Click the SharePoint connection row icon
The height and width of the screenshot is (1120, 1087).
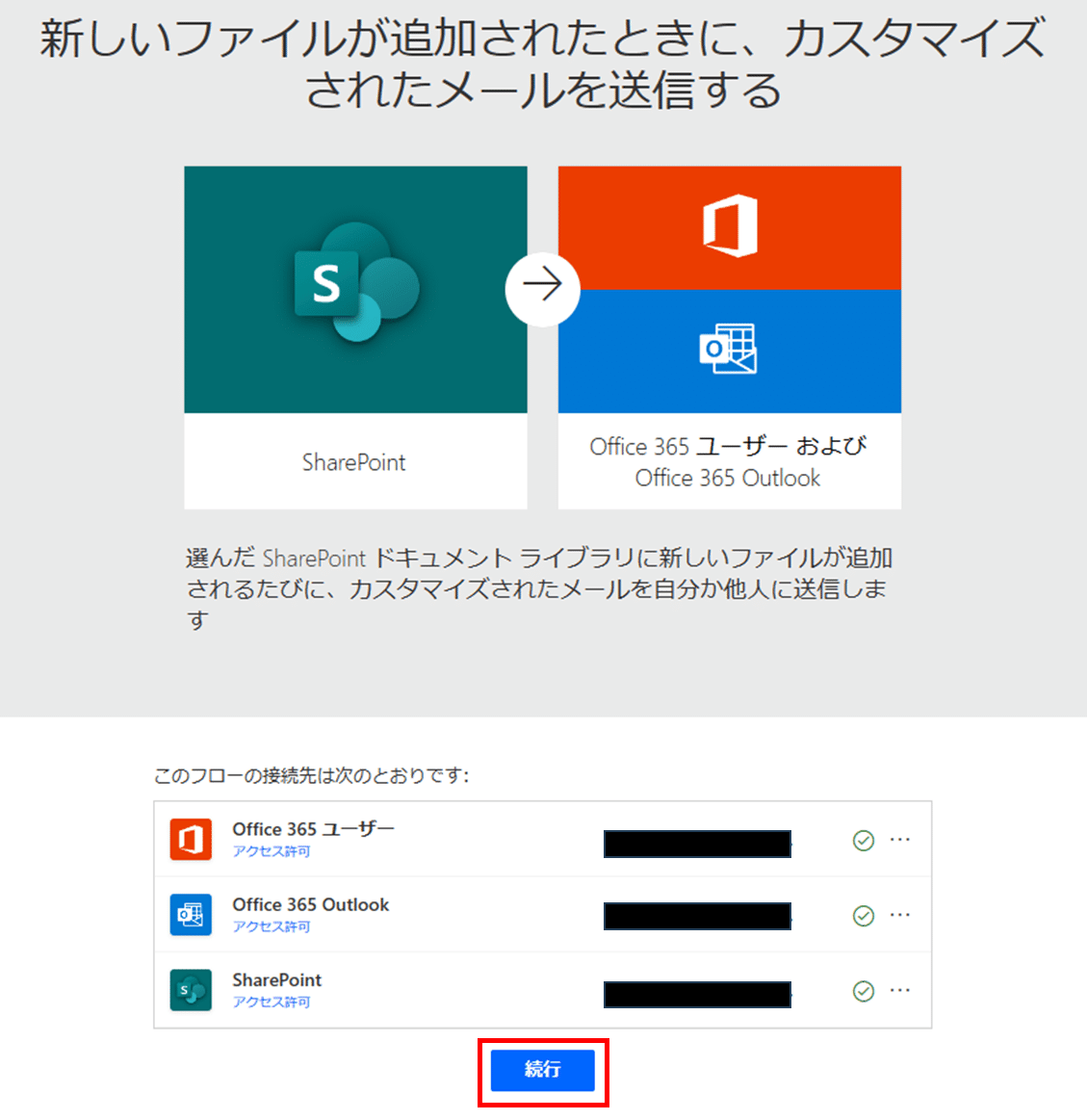coord(191,990)
